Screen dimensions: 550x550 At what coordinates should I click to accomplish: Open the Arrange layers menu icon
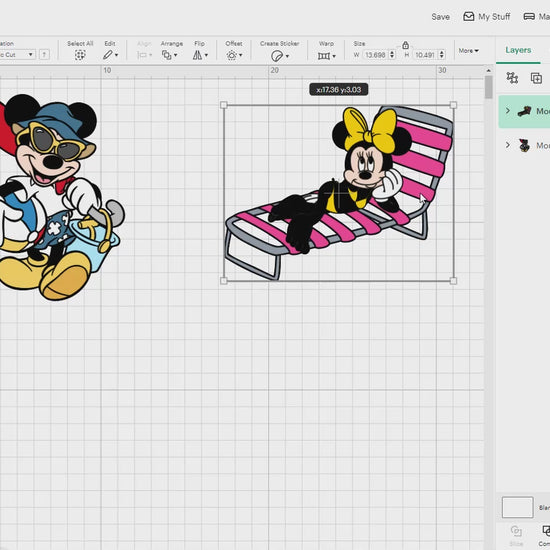[x=167, y=55]
